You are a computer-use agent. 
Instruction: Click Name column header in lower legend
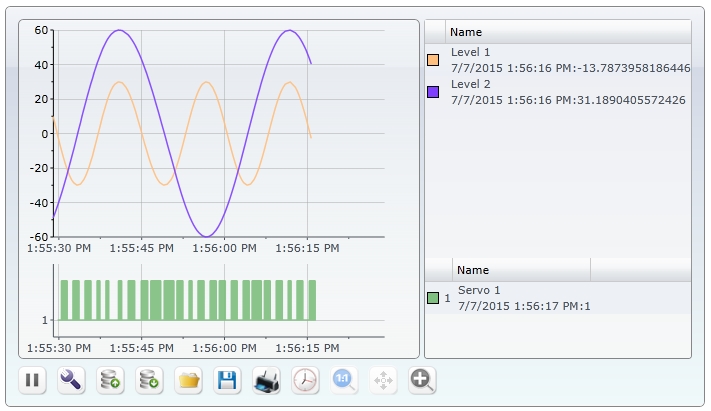tap(473, 270)
